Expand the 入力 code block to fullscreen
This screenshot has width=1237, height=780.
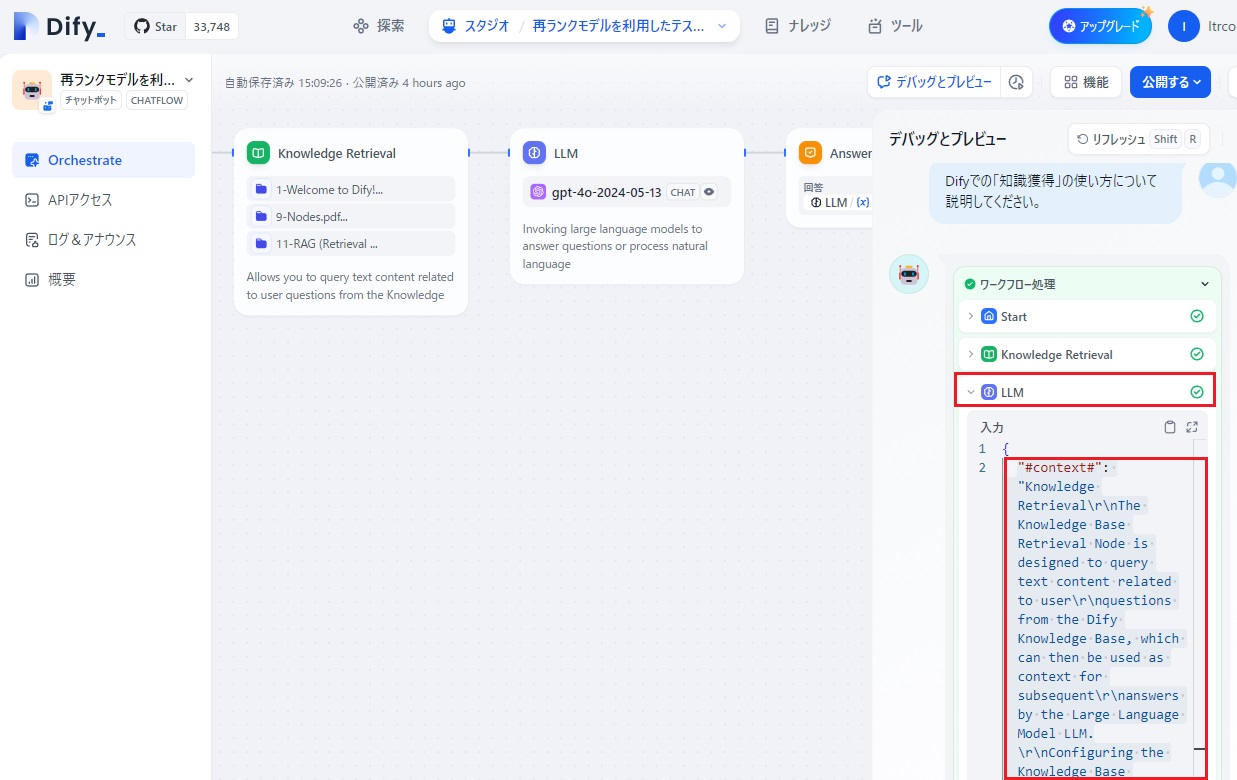[1192, 427]
